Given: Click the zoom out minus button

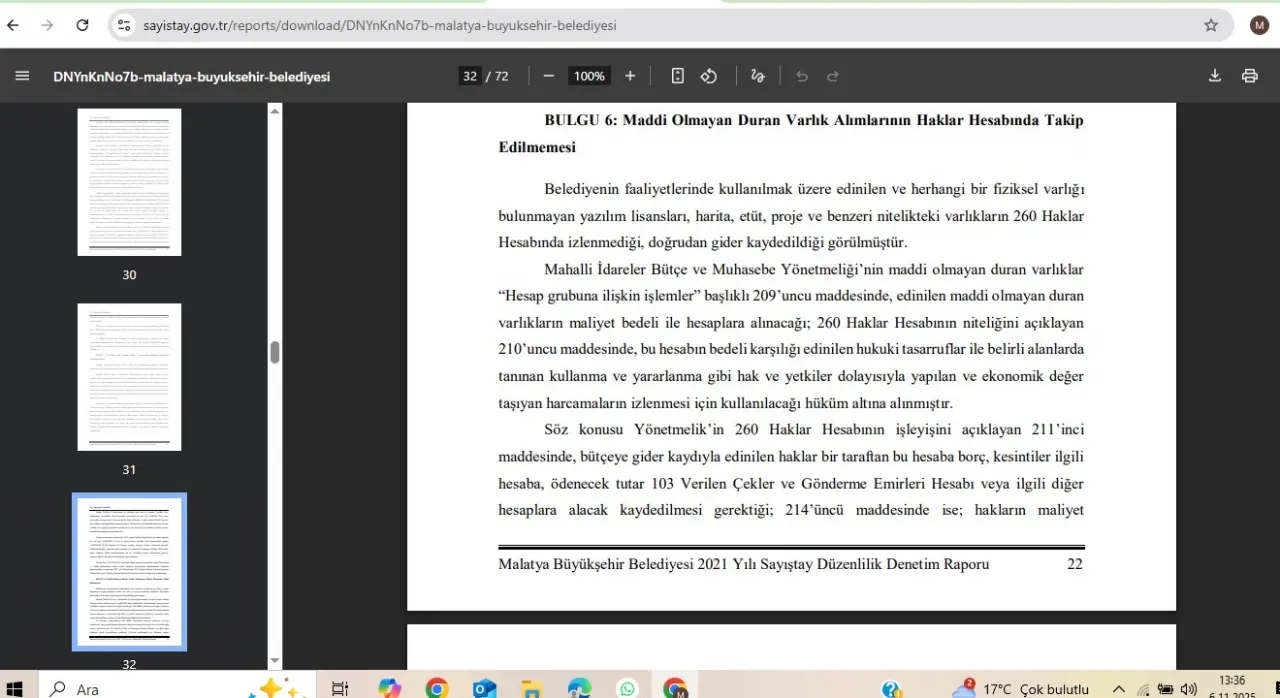Looking at the screenshot, I should click(x=548, y=76).
